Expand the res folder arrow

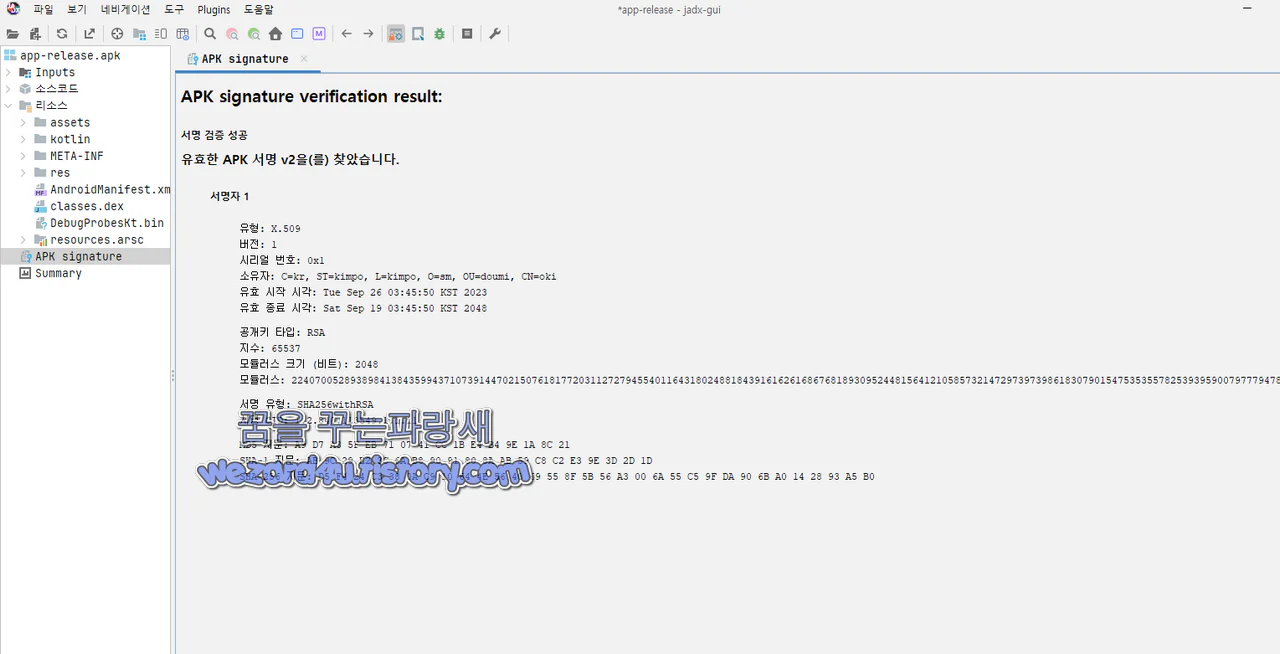pos(23,173)
